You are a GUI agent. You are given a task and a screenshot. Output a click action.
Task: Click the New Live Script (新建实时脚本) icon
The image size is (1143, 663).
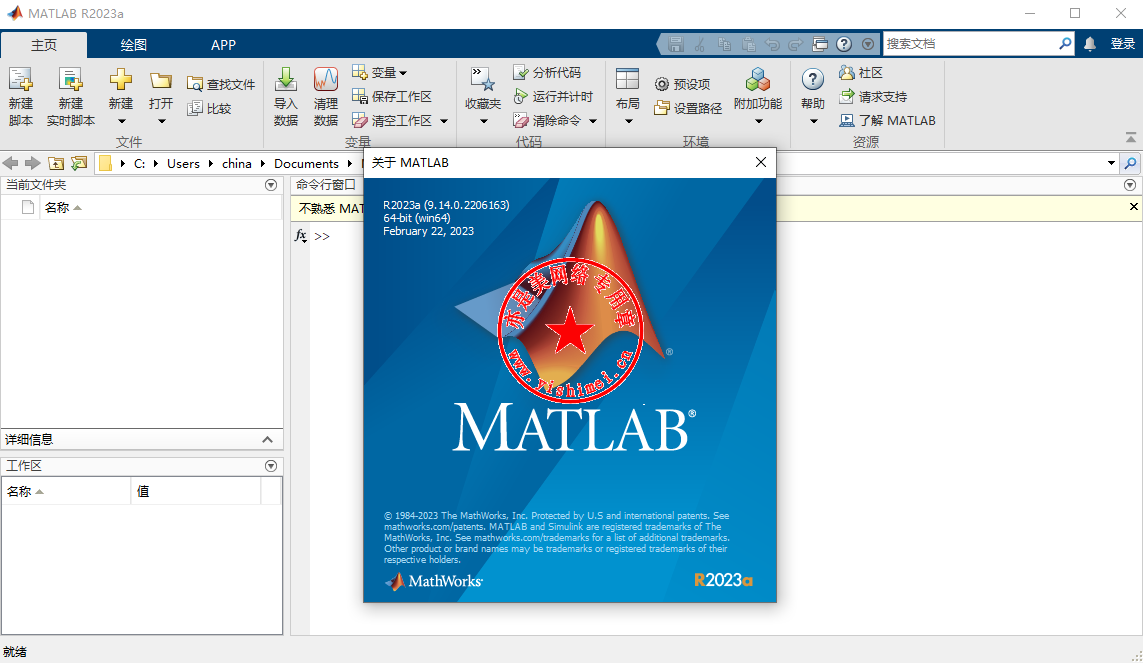(x=71, y=79)
